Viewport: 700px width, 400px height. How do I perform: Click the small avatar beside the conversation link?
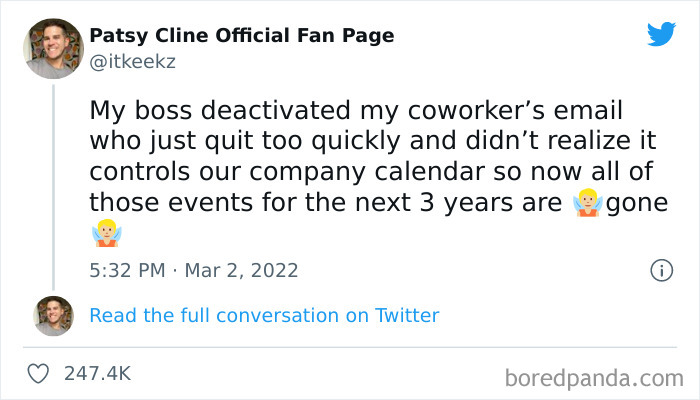tap(54, 315)
